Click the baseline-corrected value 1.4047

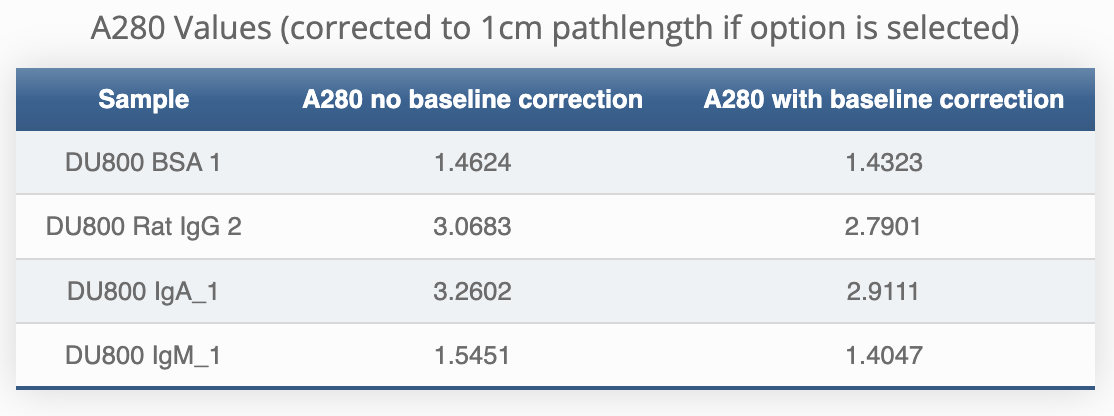(x=883, y=355)
